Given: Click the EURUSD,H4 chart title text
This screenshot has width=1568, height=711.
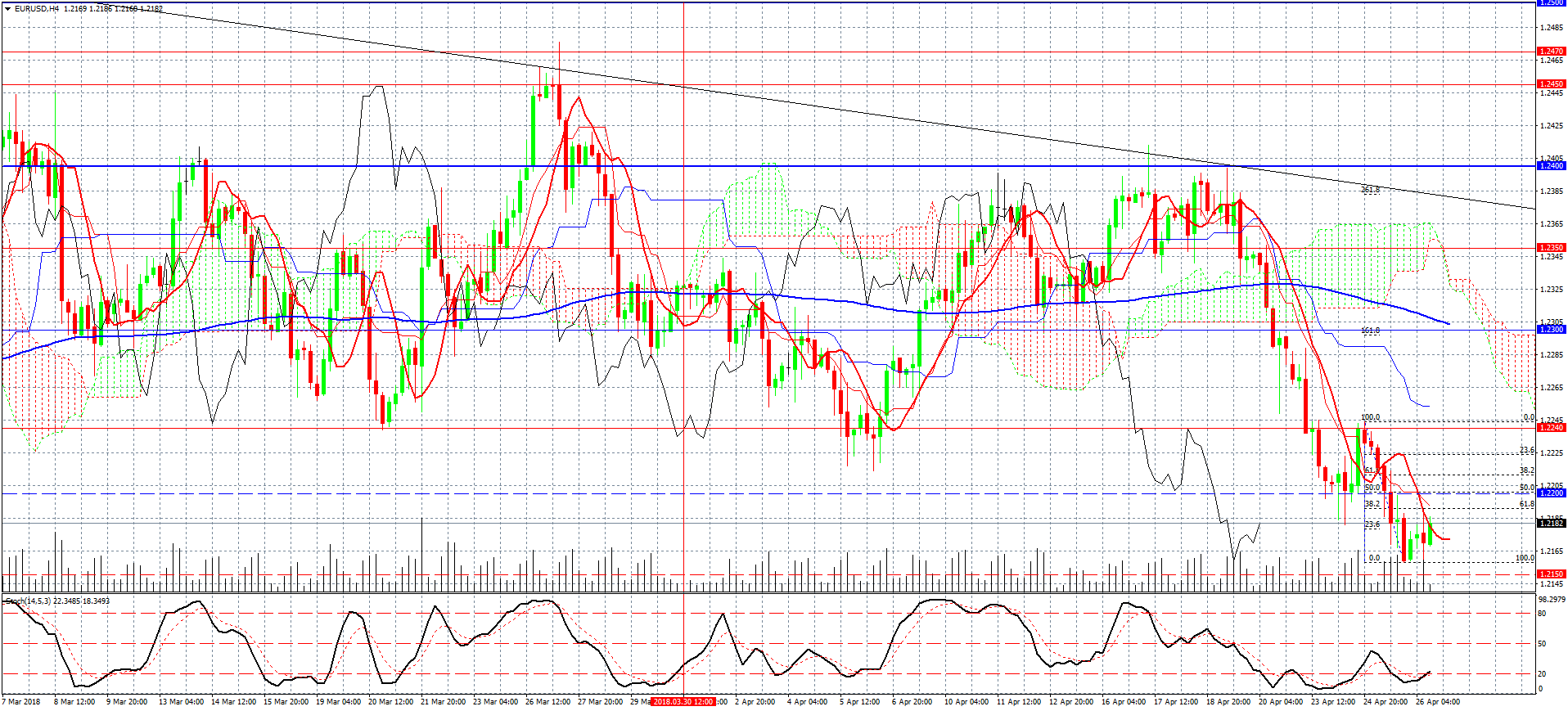Looking at the screenshot, I should (x=37, y=9).
